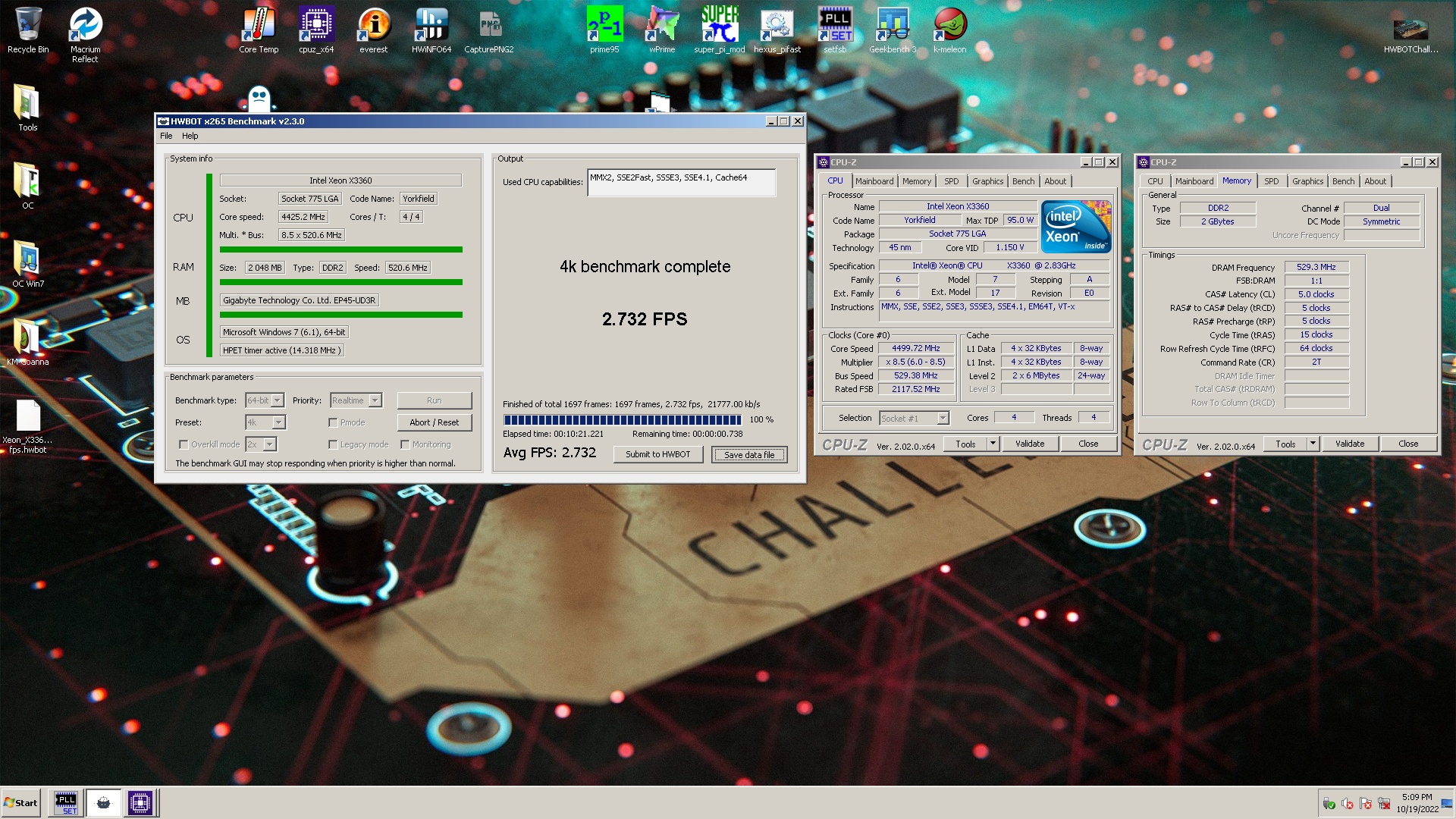Open the File menu in HWBOT x265

click(166, 136)
